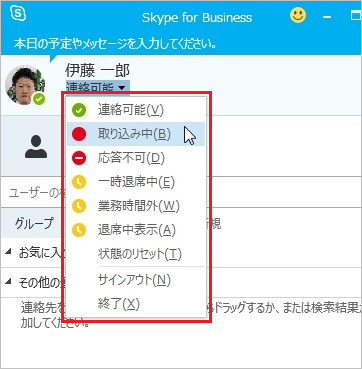Click the Skype logo icon in title bar
The width and height of the screenshot is (362, 369).
(x=18, y=13)
